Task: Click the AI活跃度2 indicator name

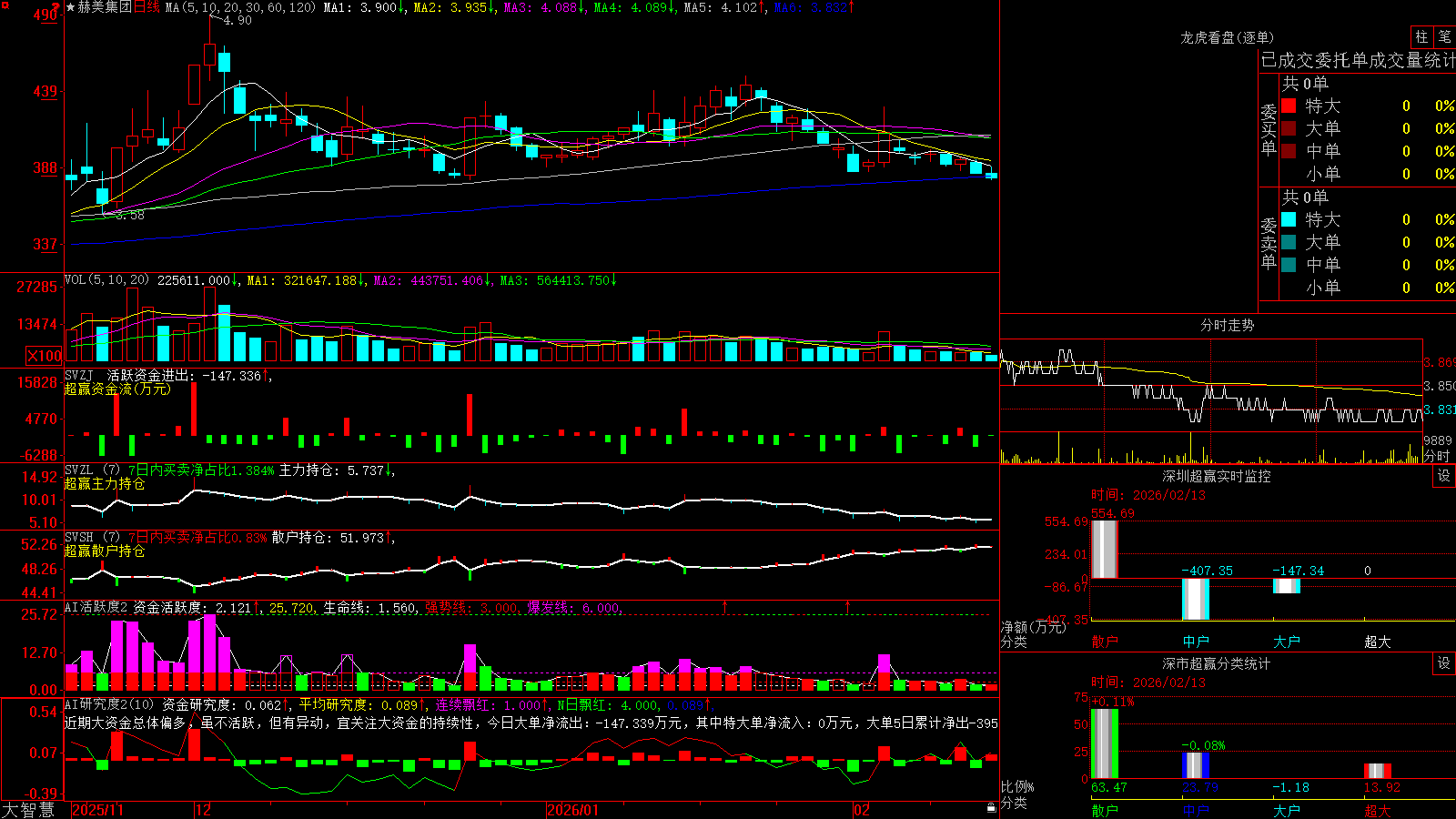Action: click(96, 607)
